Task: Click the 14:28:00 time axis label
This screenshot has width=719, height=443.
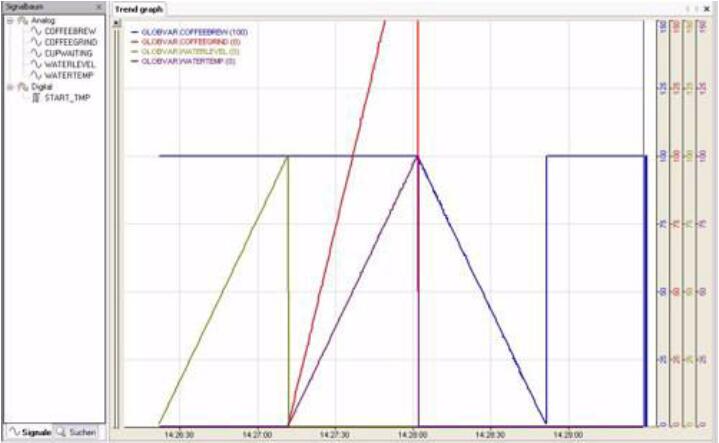Action: (x=413, y=435)
